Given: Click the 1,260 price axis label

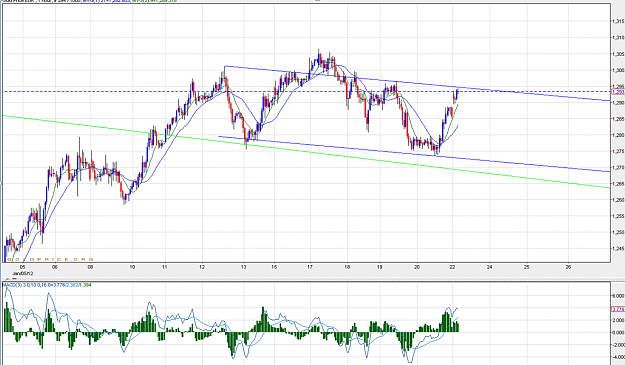Looking at the screenshot, I should 618,200.
